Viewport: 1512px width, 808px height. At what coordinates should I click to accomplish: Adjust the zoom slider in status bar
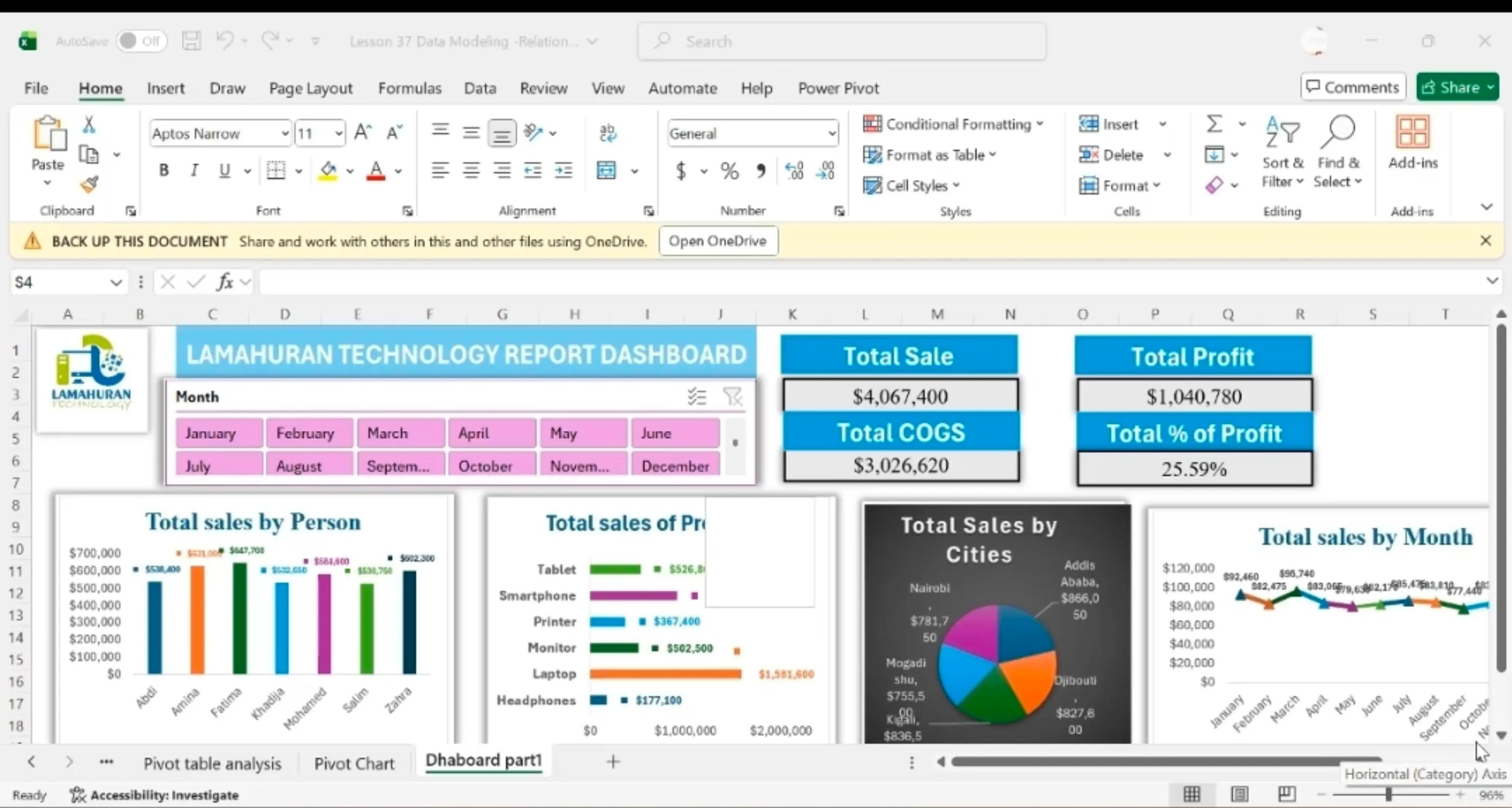pyautogui.click(x=1388, y=795)
